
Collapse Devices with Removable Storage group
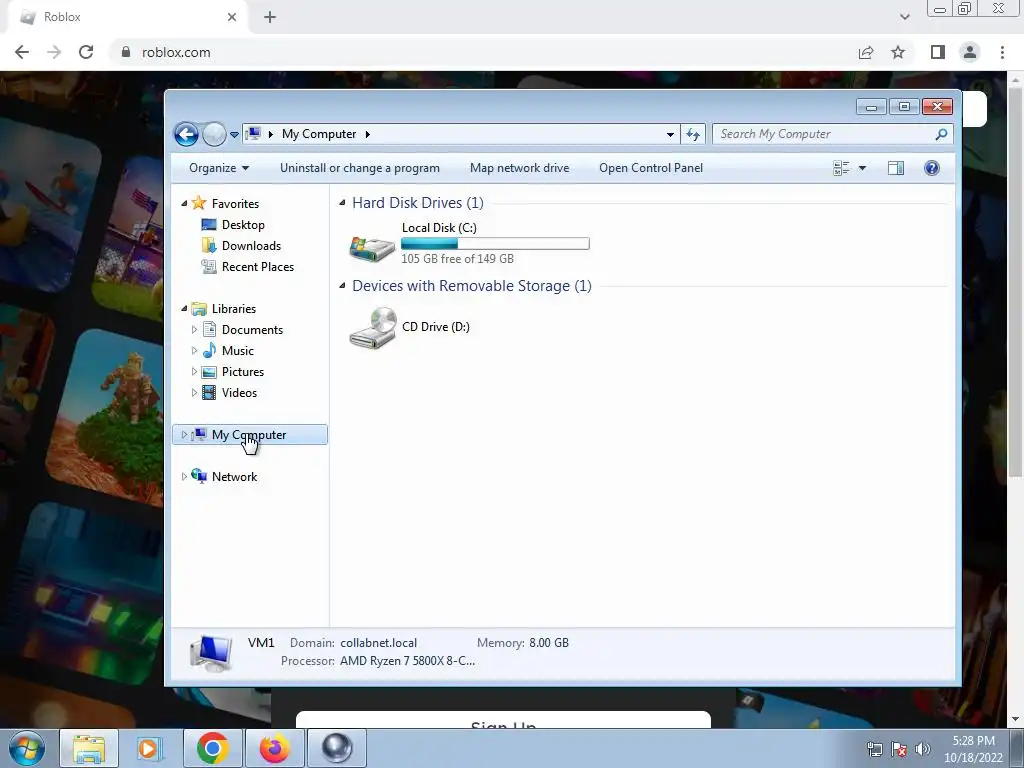pos(342,285)
